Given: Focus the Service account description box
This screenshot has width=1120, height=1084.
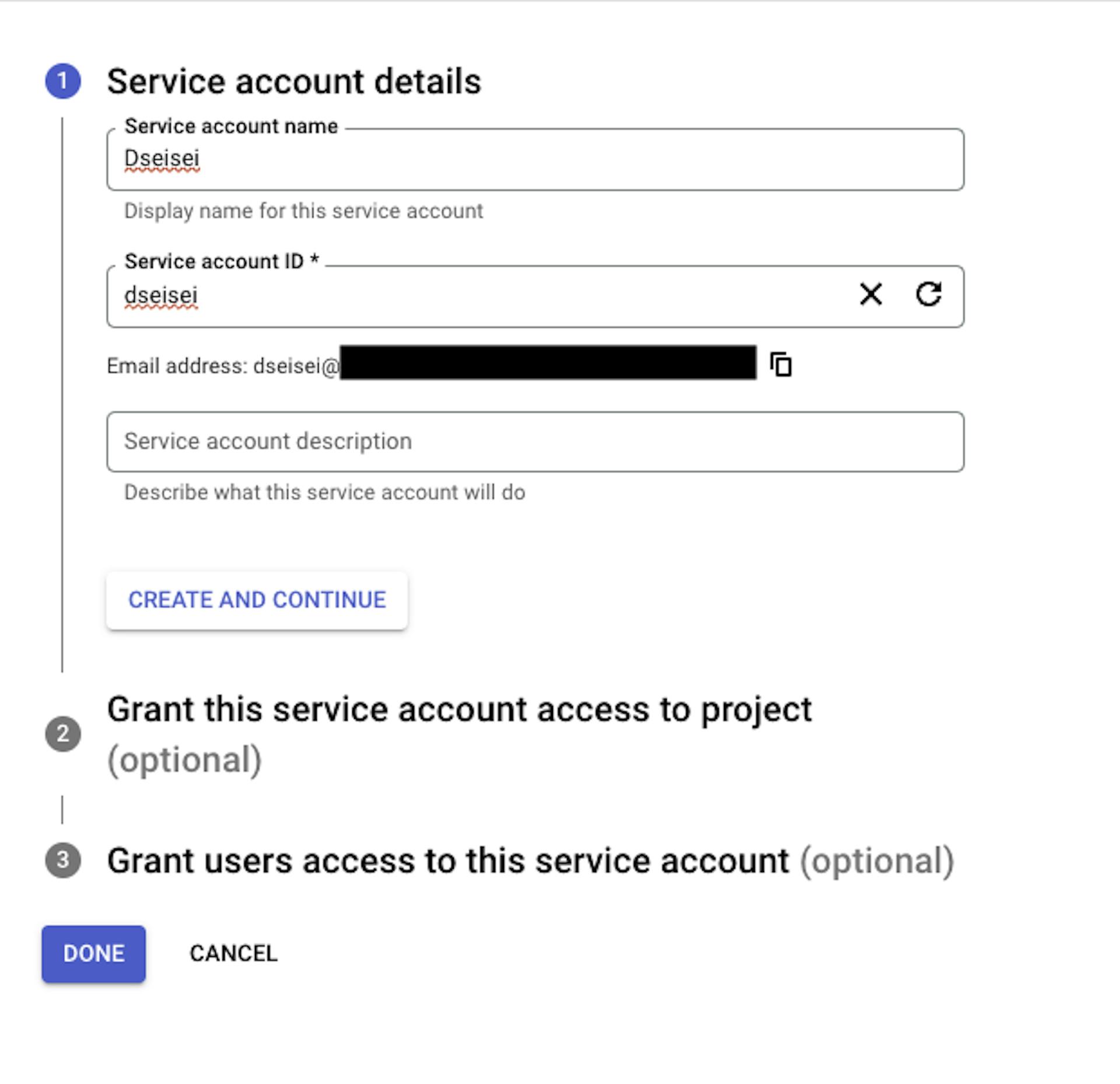Looking at the screenshot, I should [535, 442].
